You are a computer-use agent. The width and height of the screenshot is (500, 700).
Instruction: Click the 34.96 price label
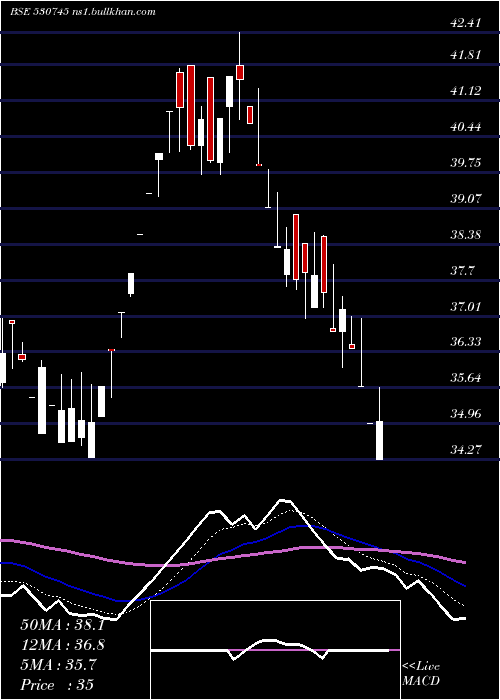pyautogui.click(x=466, y=414)
